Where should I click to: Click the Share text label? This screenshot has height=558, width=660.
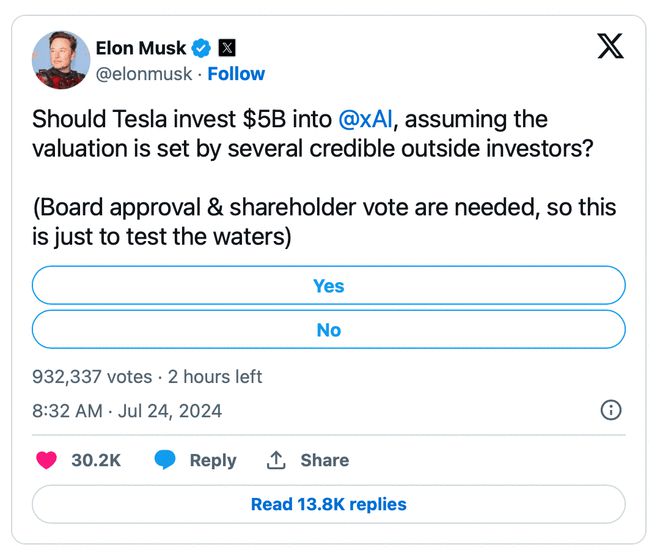[x=324, y=460]
